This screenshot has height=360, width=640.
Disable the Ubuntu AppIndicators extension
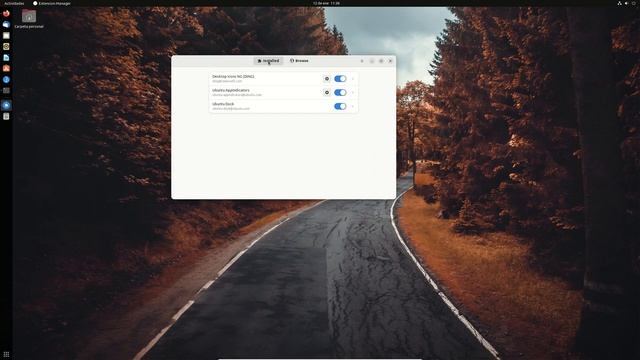click(x=340, y=93)
